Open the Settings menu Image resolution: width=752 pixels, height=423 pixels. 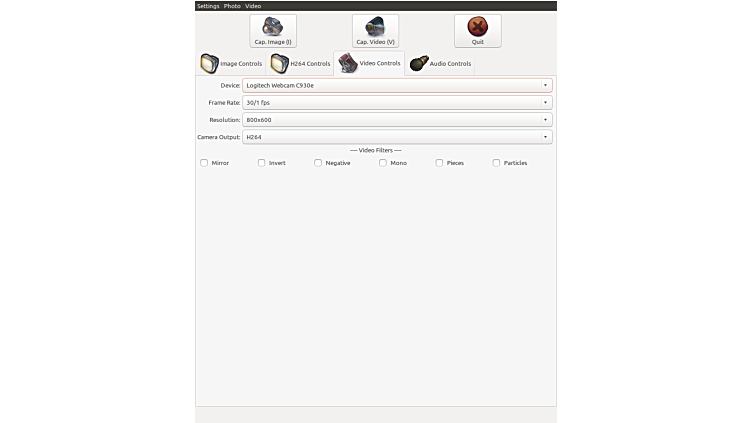point(207,6)
